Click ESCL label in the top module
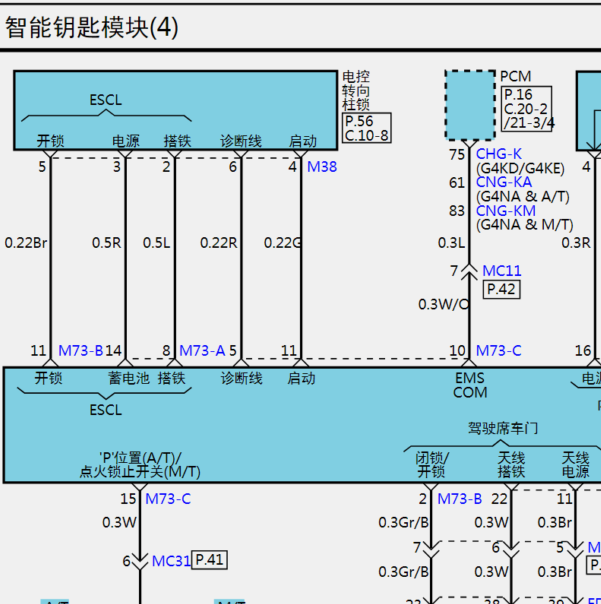Screen dimensions: 601x604 click(x=106, y=100)
